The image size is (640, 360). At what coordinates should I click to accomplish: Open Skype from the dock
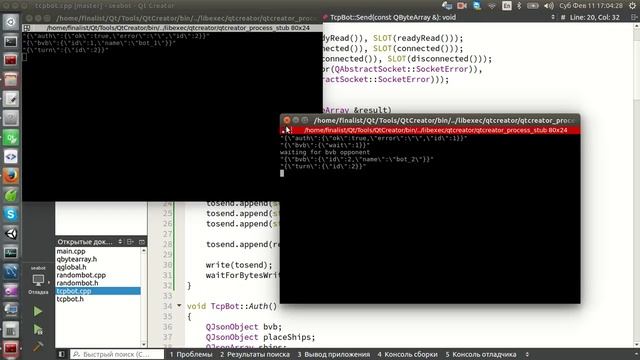click(11, 214)
